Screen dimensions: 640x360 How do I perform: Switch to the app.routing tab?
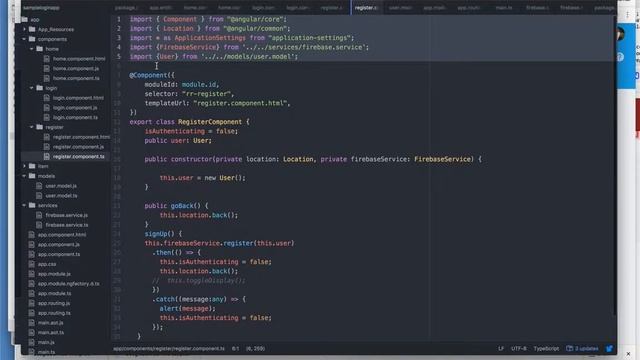(469, 8)
